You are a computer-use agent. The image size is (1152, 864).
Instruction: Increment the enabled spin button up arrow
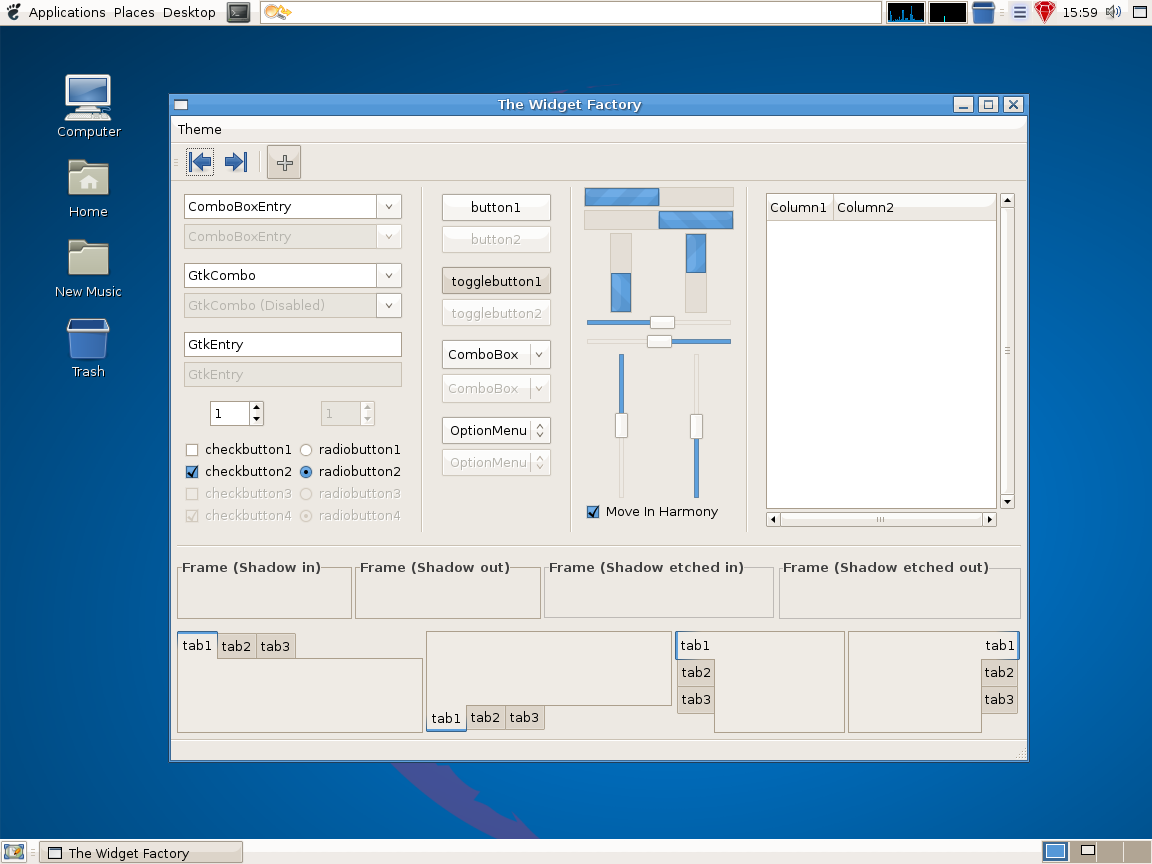[256, 408]
